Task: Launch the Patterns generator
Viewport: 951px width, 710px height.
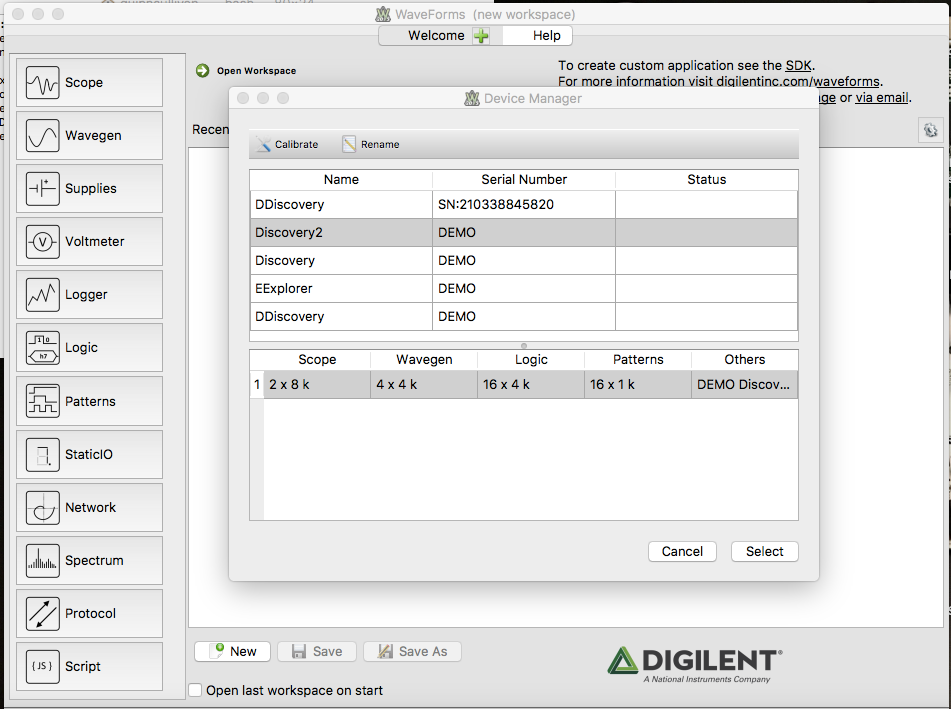Action: pos(90,401)
